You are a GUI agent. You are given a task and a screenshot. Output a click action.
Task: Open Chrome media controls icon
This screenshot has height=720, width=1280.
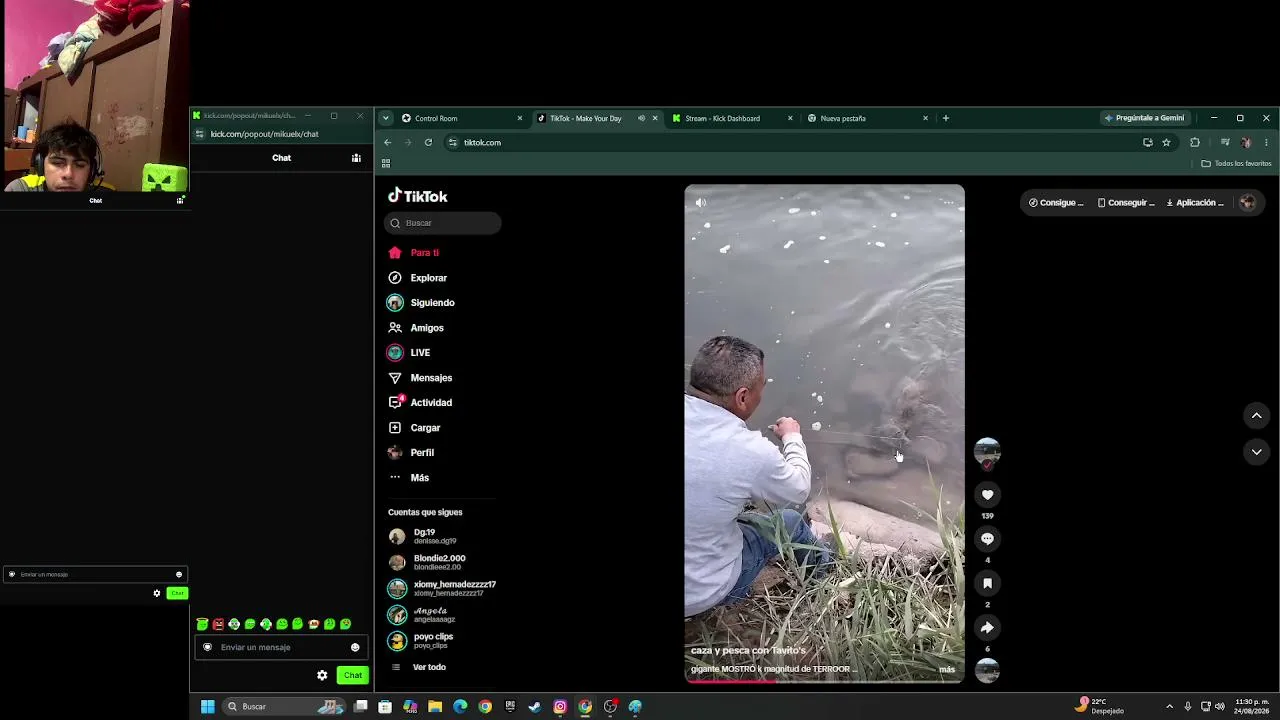1225,142
